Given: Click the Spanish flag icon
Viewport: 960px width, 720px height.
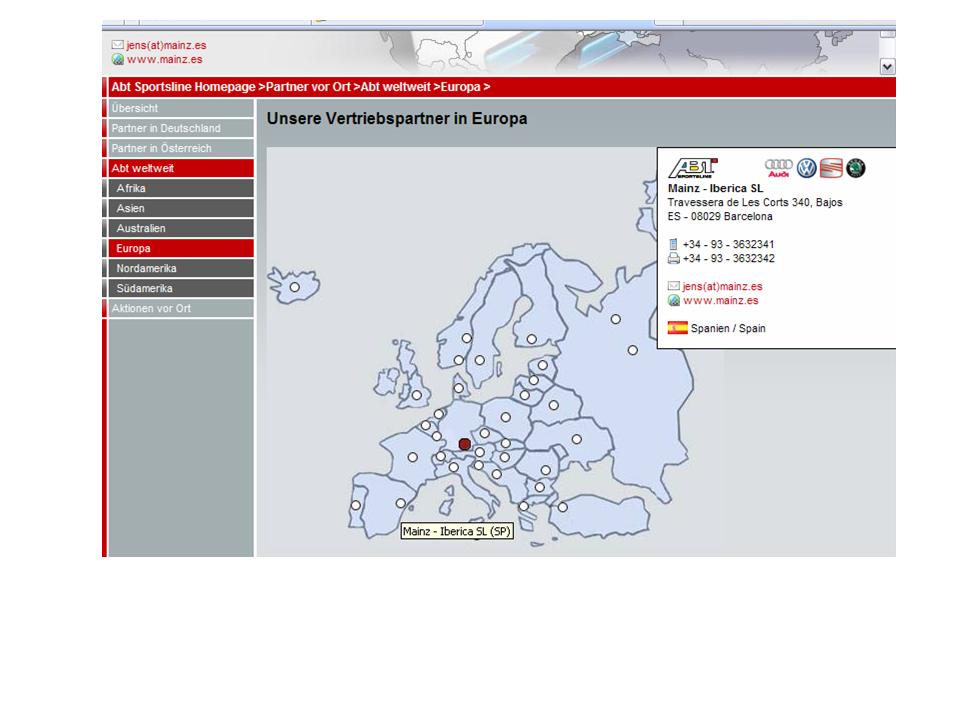Looking at the screenshot, I should tap(677, 328).
